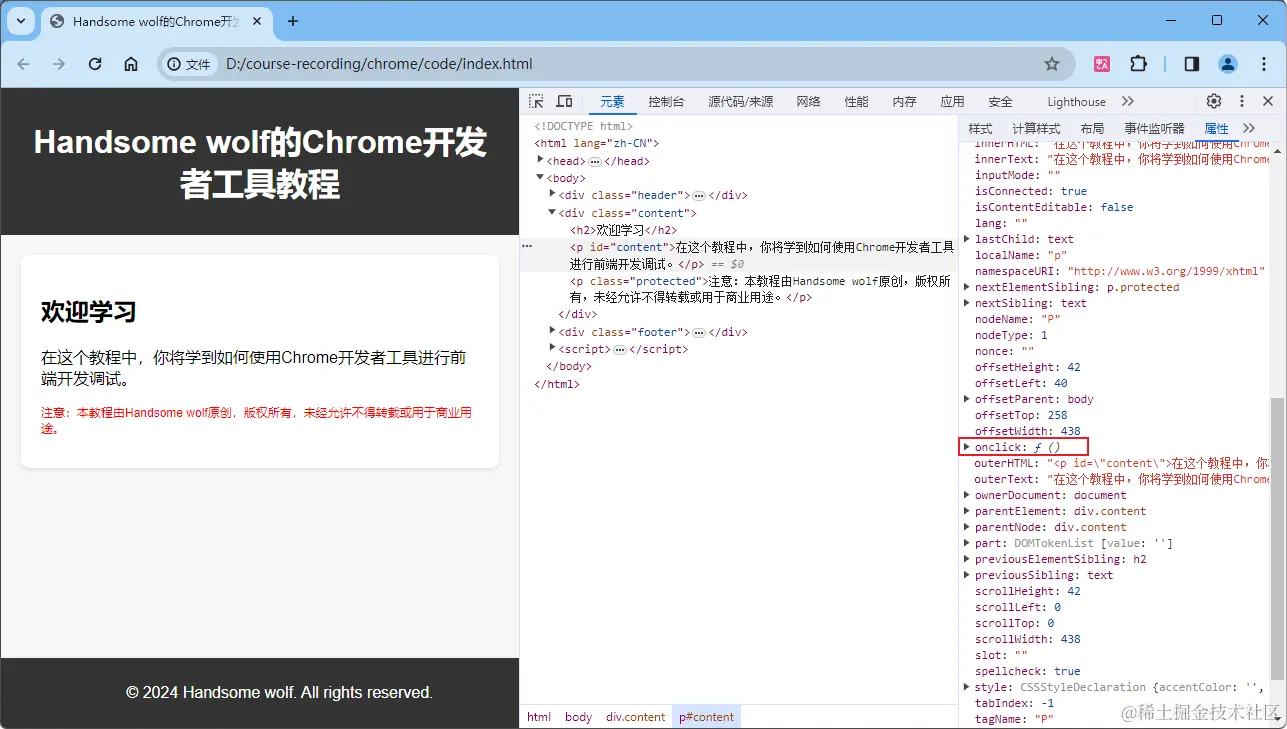Open the Extensions puzzle icon
This screenshot has height=729, width=1287.
[1138, 64]
